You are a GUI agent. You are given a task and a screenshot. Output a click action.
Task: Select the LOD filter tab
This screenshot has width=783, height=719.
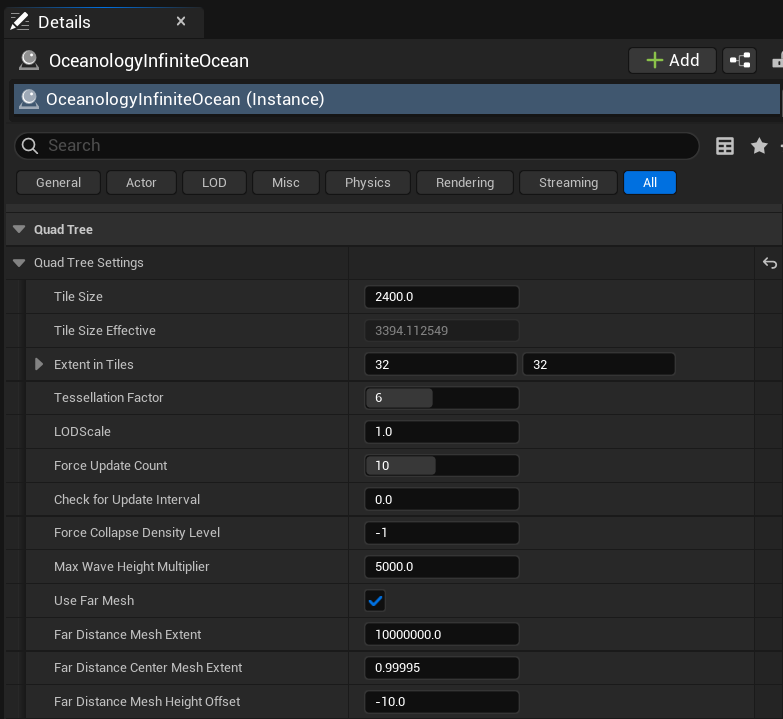click(214, 183)
